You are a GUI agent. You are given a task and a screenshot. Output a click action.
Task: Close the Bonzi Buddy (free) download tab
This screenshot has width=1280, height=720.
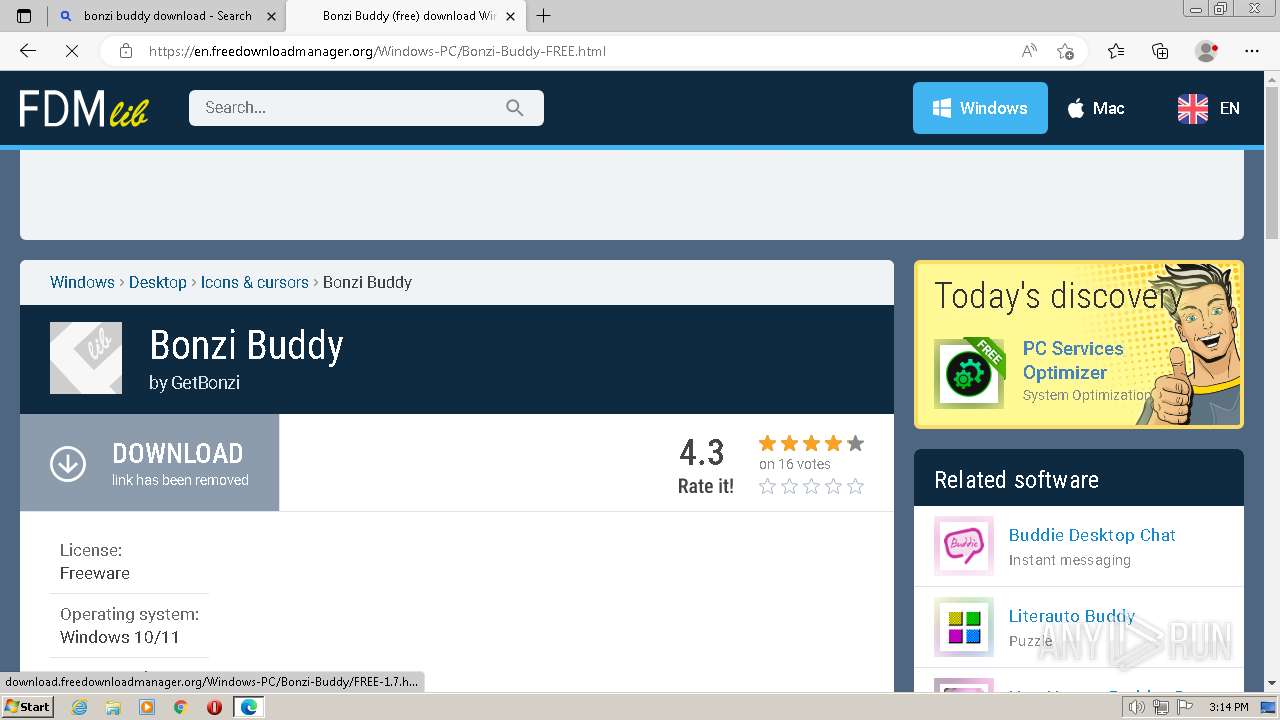click(x=510, y=16)
